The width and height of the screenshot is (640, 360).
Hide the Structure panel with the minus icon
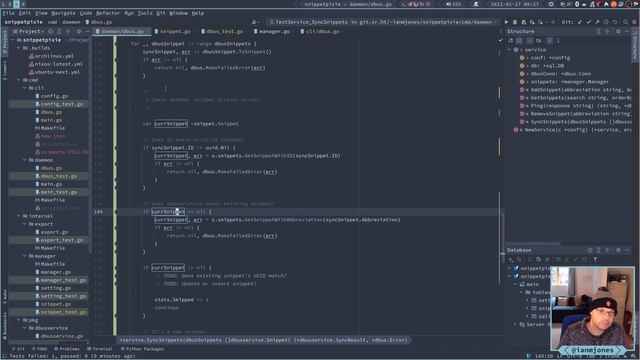627,31
